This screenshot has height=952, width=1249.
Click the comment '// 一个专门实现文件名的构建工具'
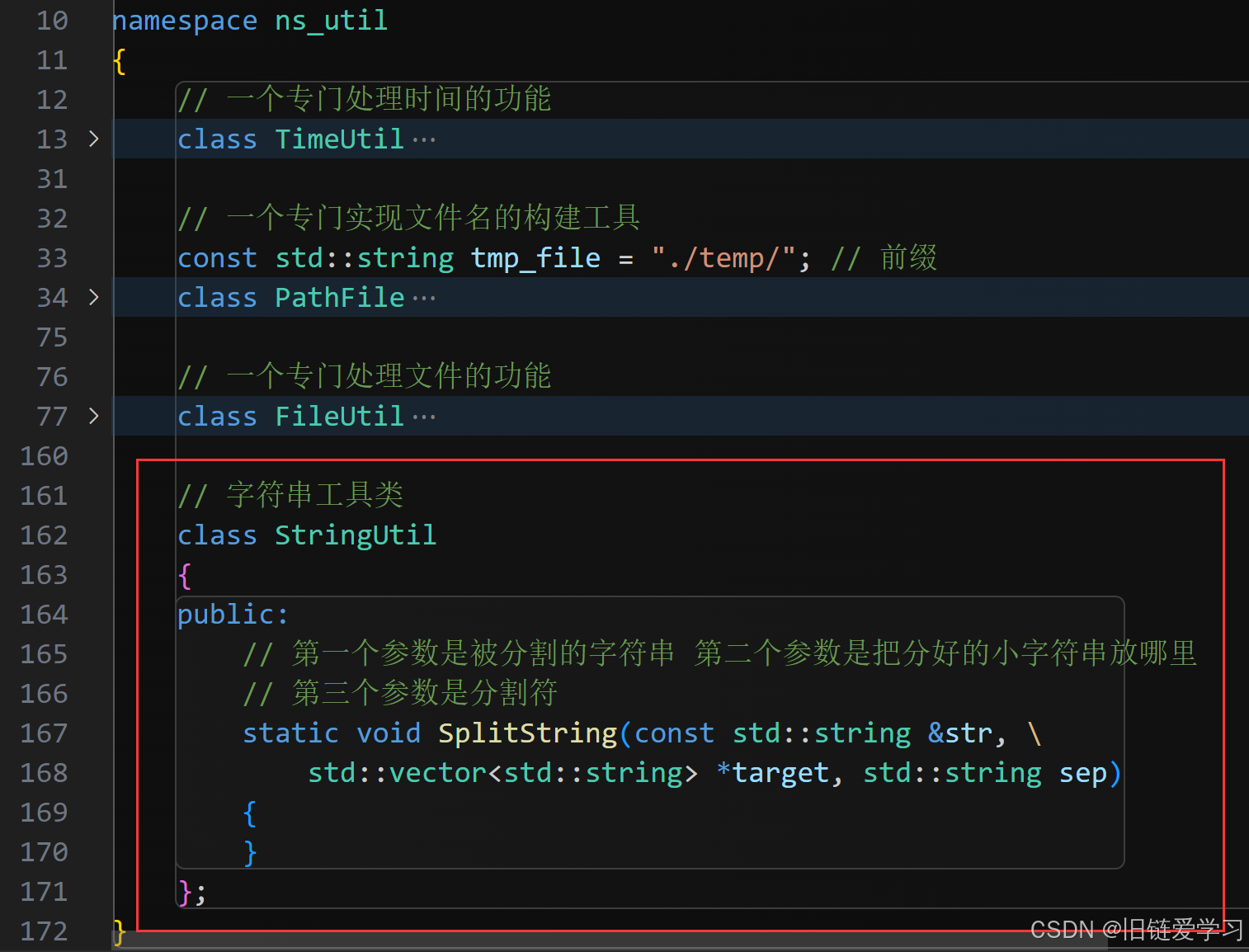tap(409, 218)
